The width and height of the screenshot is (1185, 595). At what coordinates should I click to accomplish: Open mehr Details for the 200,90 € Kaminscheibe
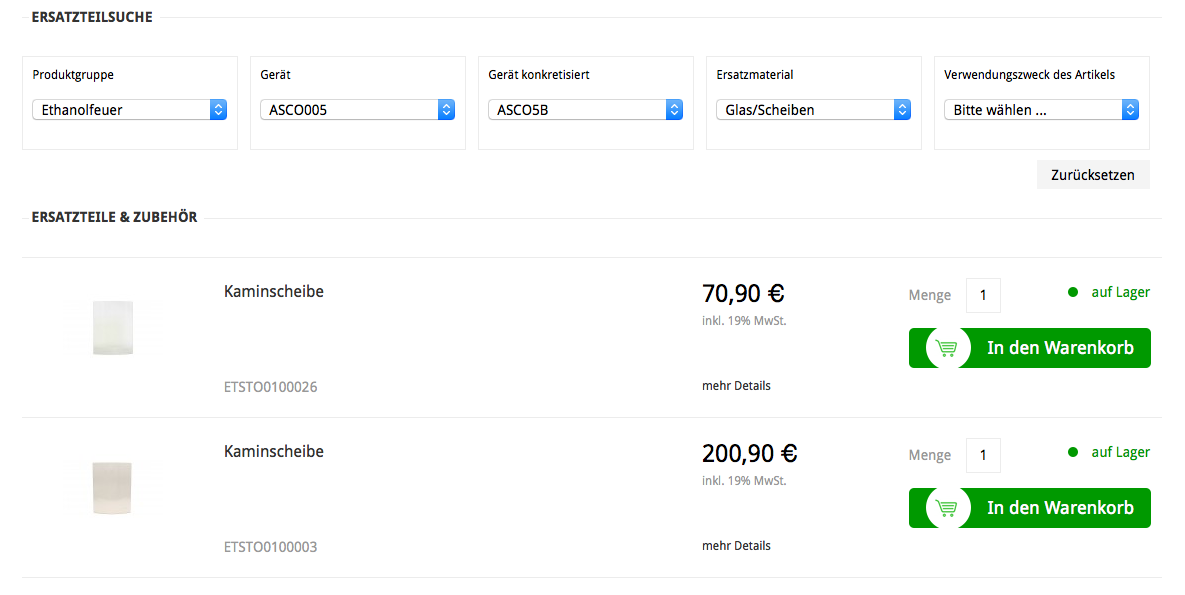click(736, 546)
